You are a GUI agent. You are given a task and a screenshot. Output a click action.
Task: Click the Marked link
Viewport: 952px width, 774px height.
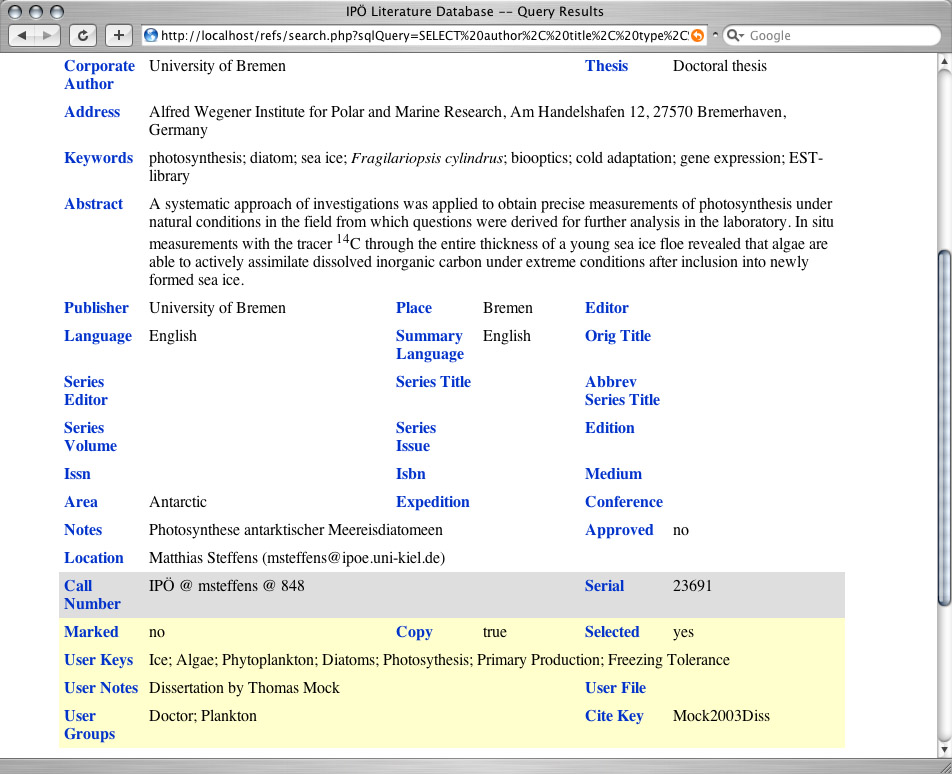[91, 633]
